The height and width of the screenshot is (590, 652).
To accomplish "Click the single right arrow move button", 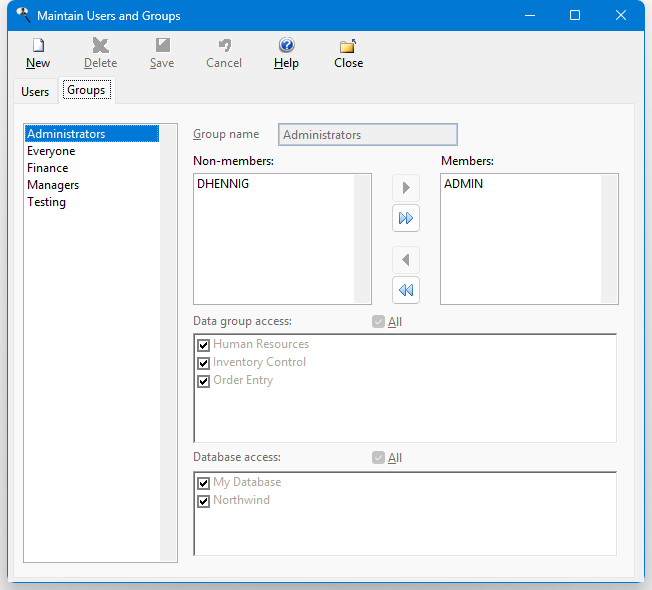I will click(406, 188).
